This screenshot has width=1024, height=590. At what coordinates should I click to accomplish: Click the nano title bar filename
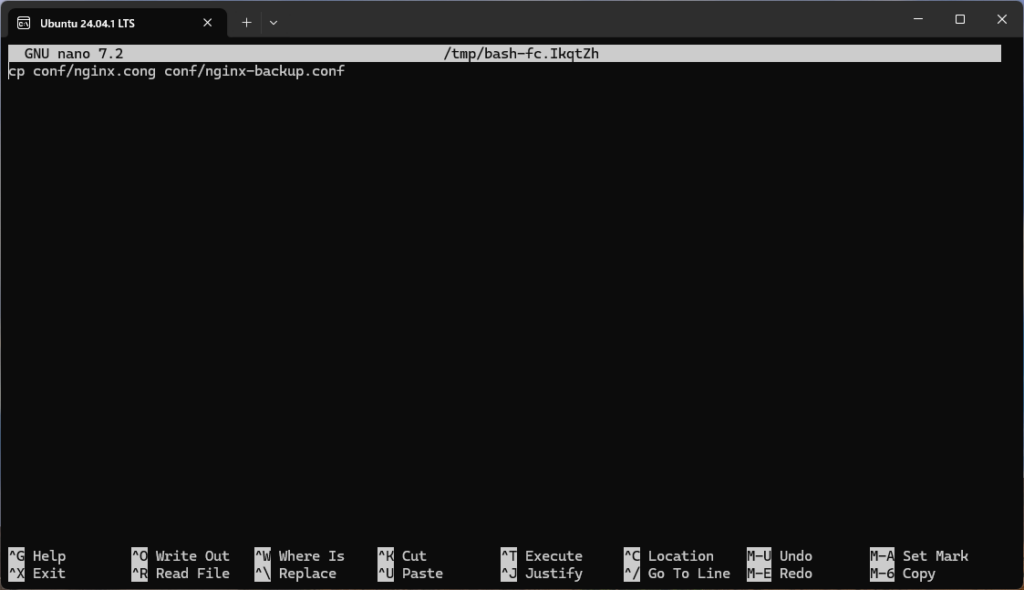[521, 54]
